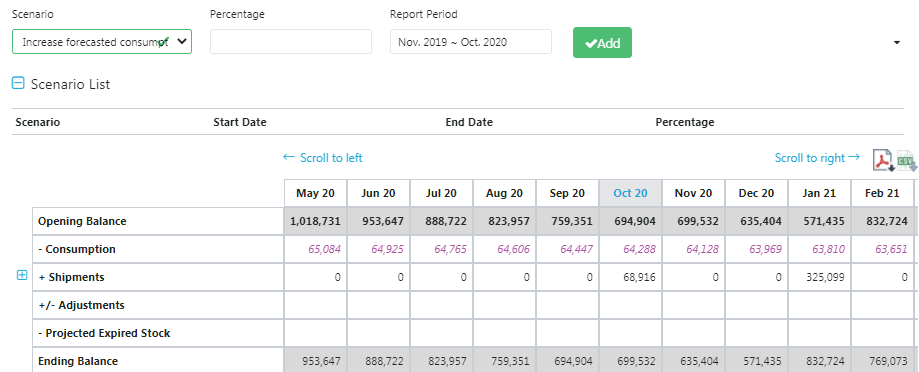Image resolution: width=919 pixels, height=372 pixels.
Task: Select the May 20 column header
Action: 315,193
